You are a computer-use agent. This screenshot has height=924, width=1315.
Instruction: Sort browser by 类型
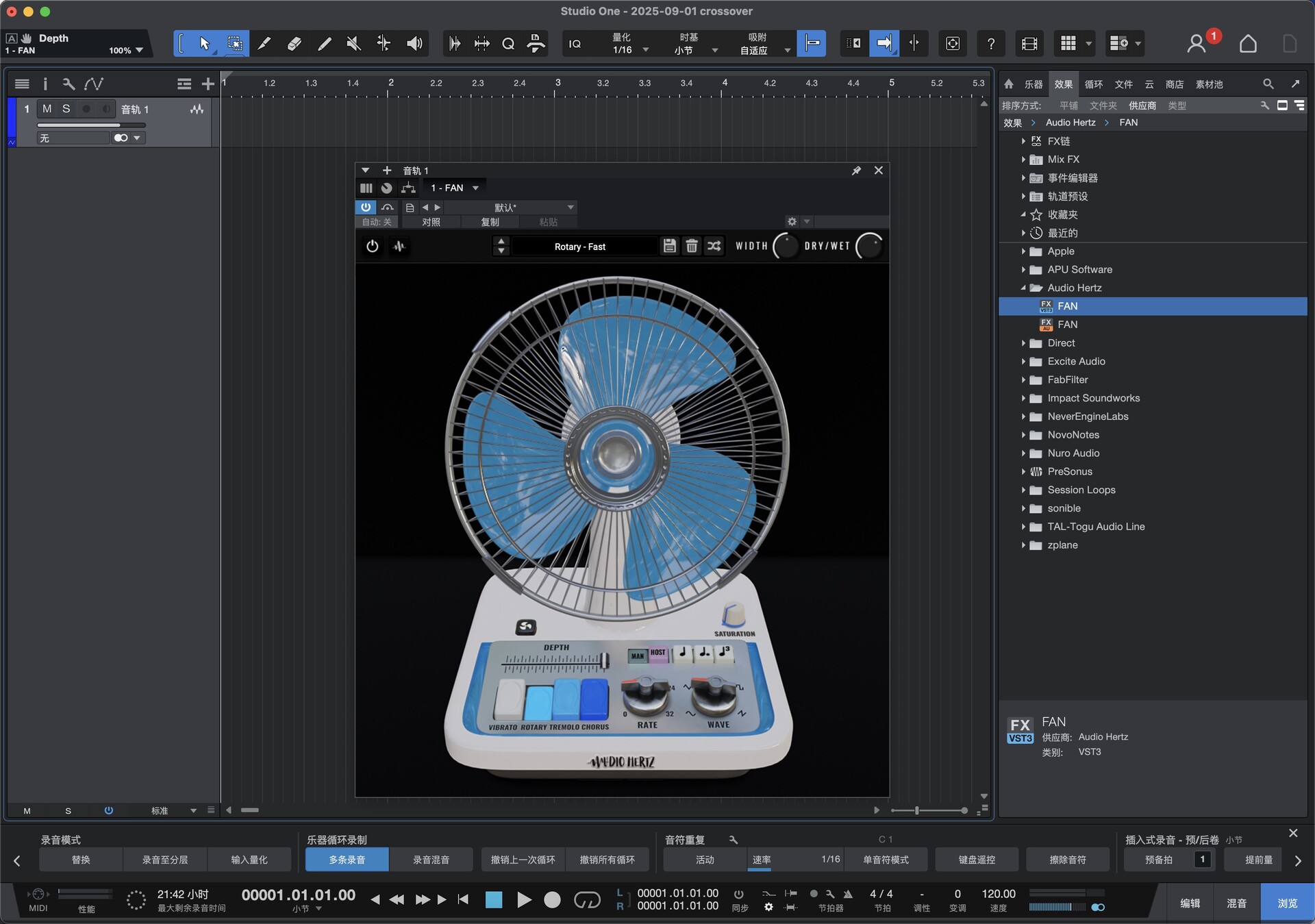tap(1177, 105)
